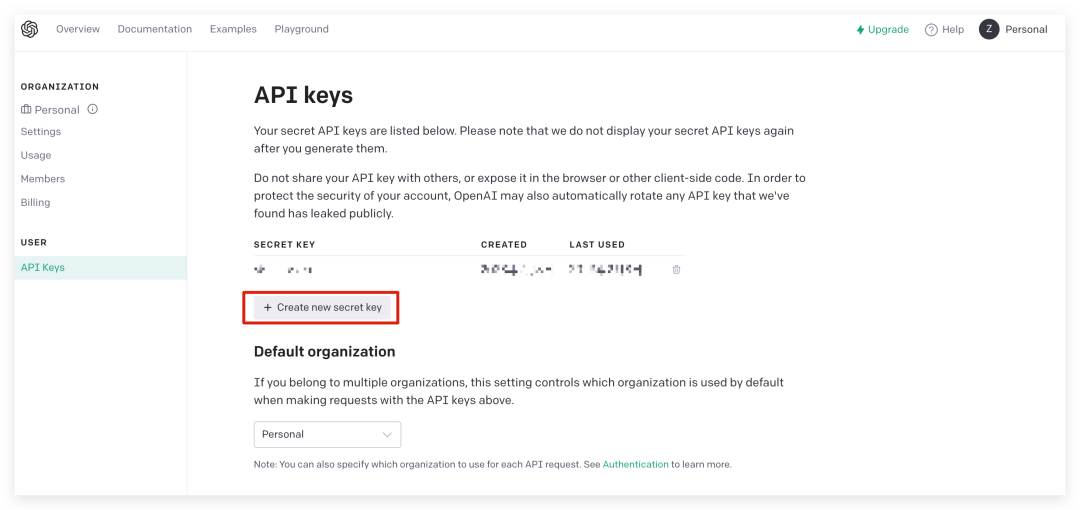The image size is (1080, 510).
Task: Open Billing in the sidebar
Action: click(36, 202)
